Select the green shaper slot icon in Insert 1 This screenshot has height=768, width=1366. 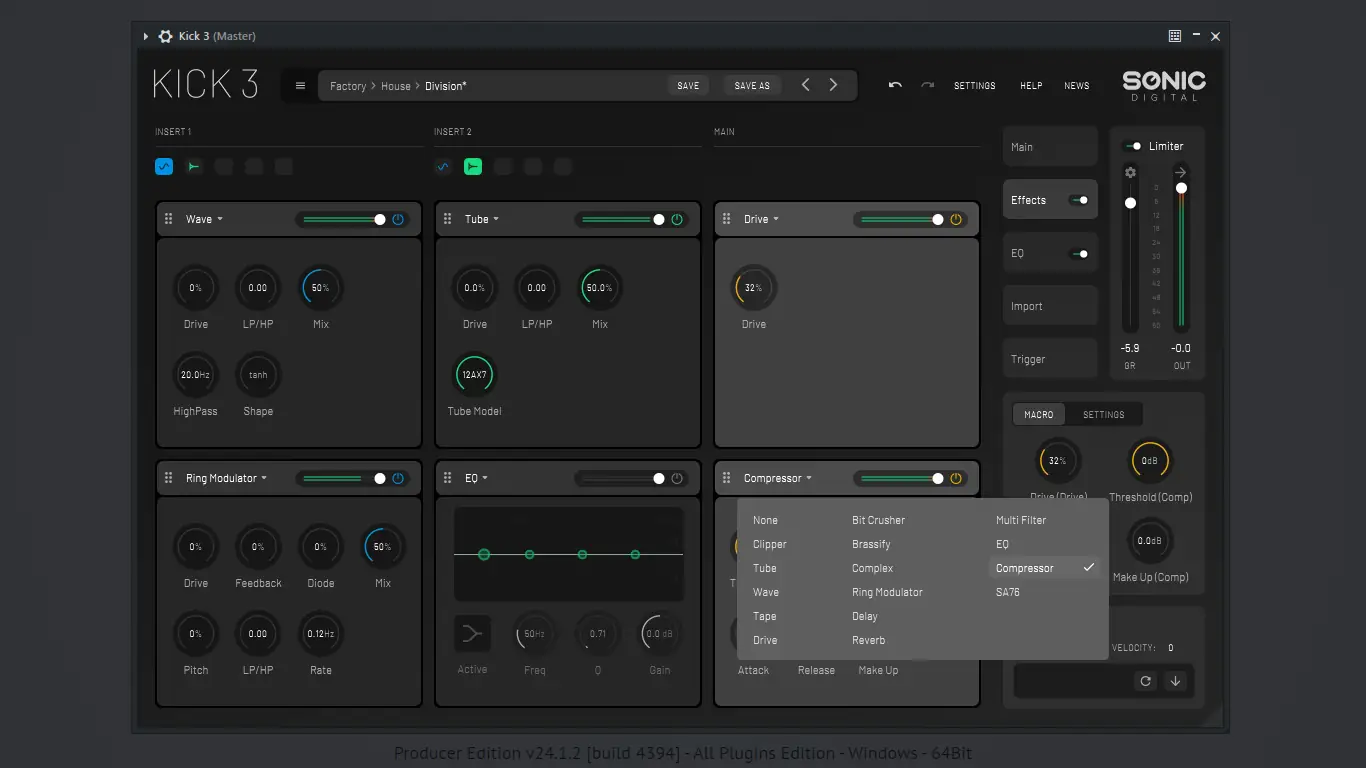click(x=194, y=166)
